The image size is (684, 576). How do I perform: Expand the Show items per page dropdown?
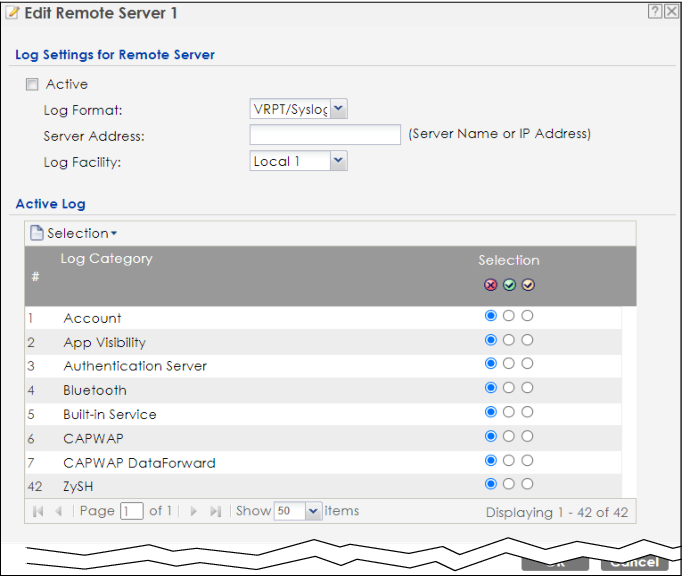pos(314,511)
